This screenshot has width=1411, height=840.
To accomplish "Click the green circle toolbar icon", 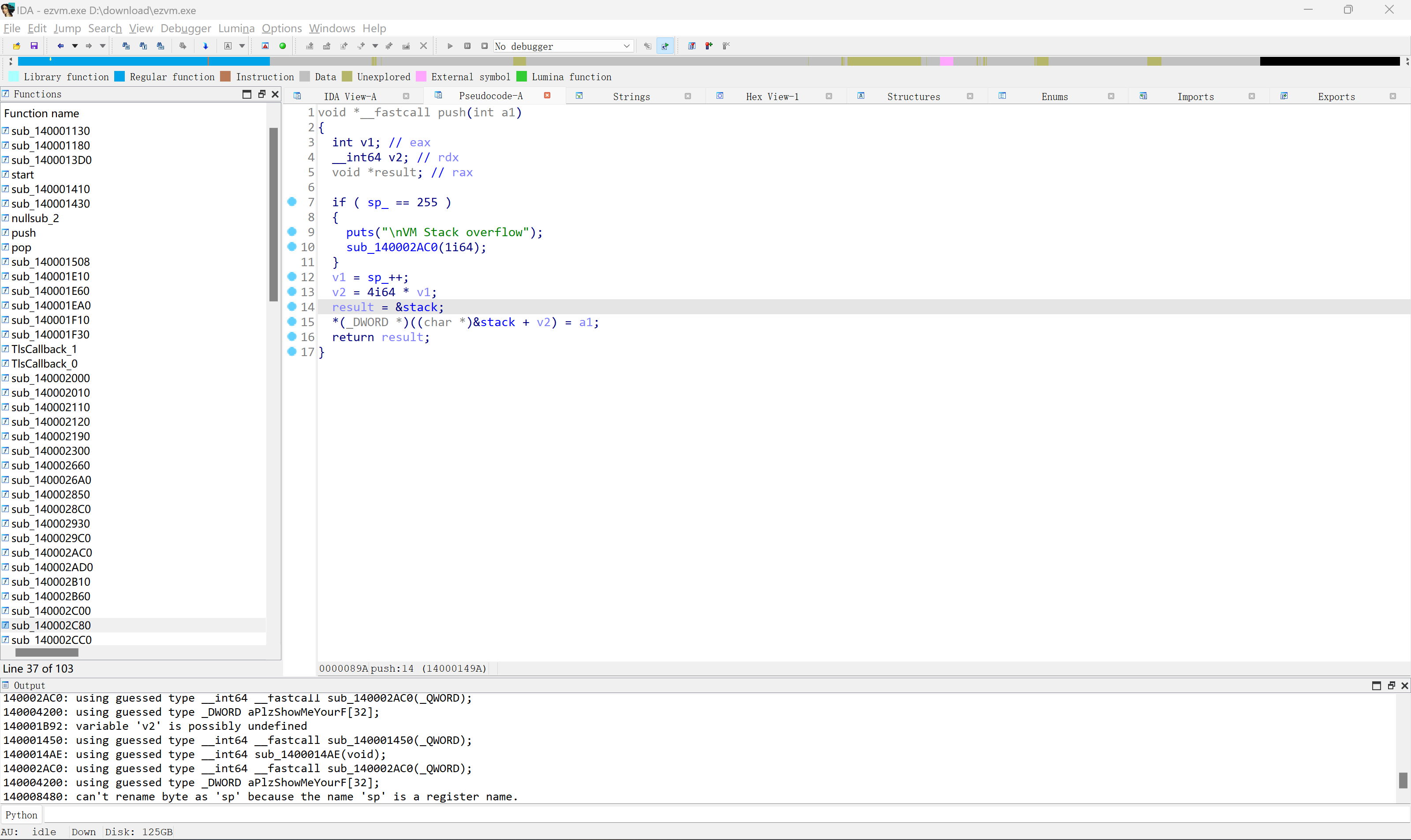I will (283, 46).
